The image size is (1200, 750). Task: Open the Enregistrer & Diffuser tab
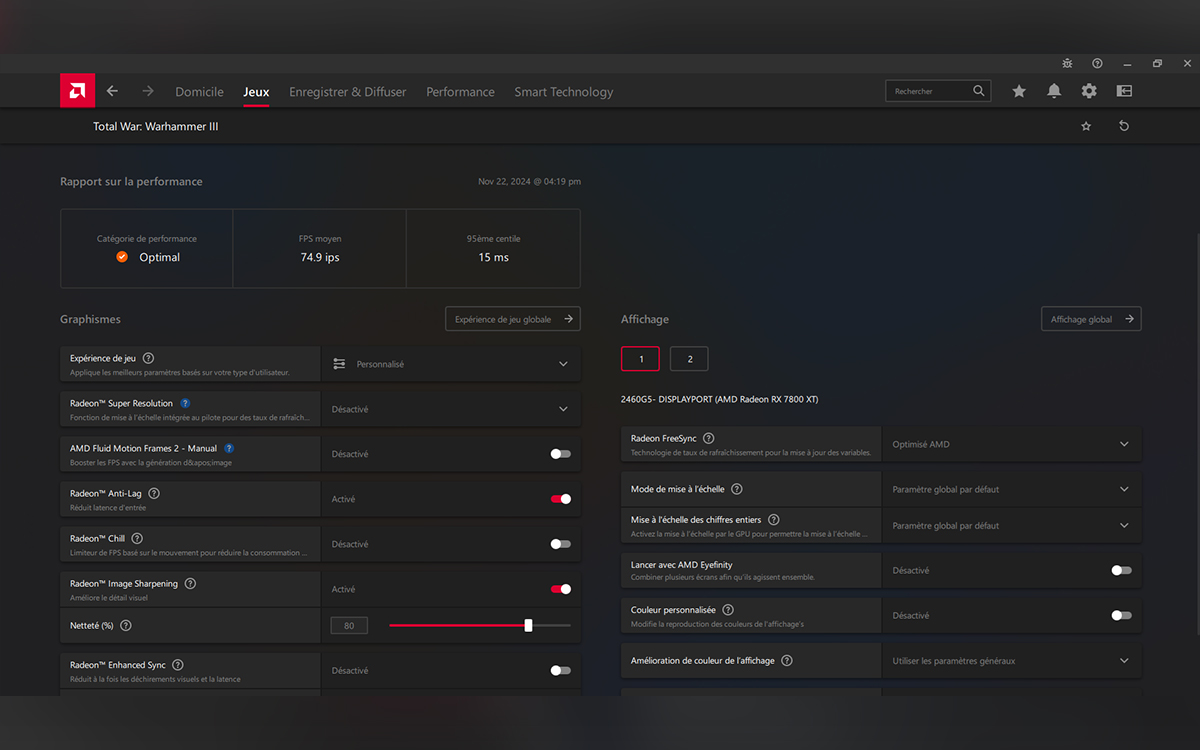point(348,92)
